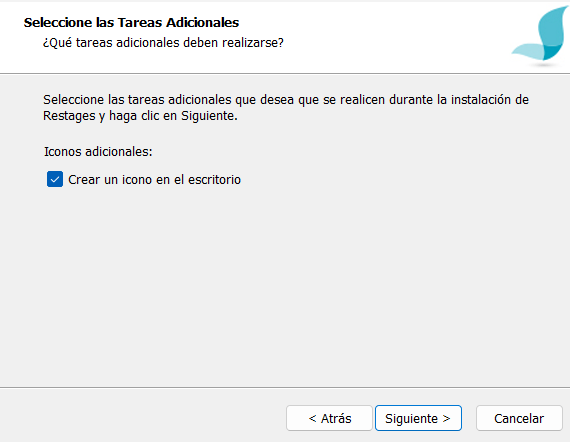The height and width of the screenshot is (442, 570).
Task: Click the 'Seleccione las Tareas Adicionales' heading
Action: pyautogui.click(x=131, y=23)
